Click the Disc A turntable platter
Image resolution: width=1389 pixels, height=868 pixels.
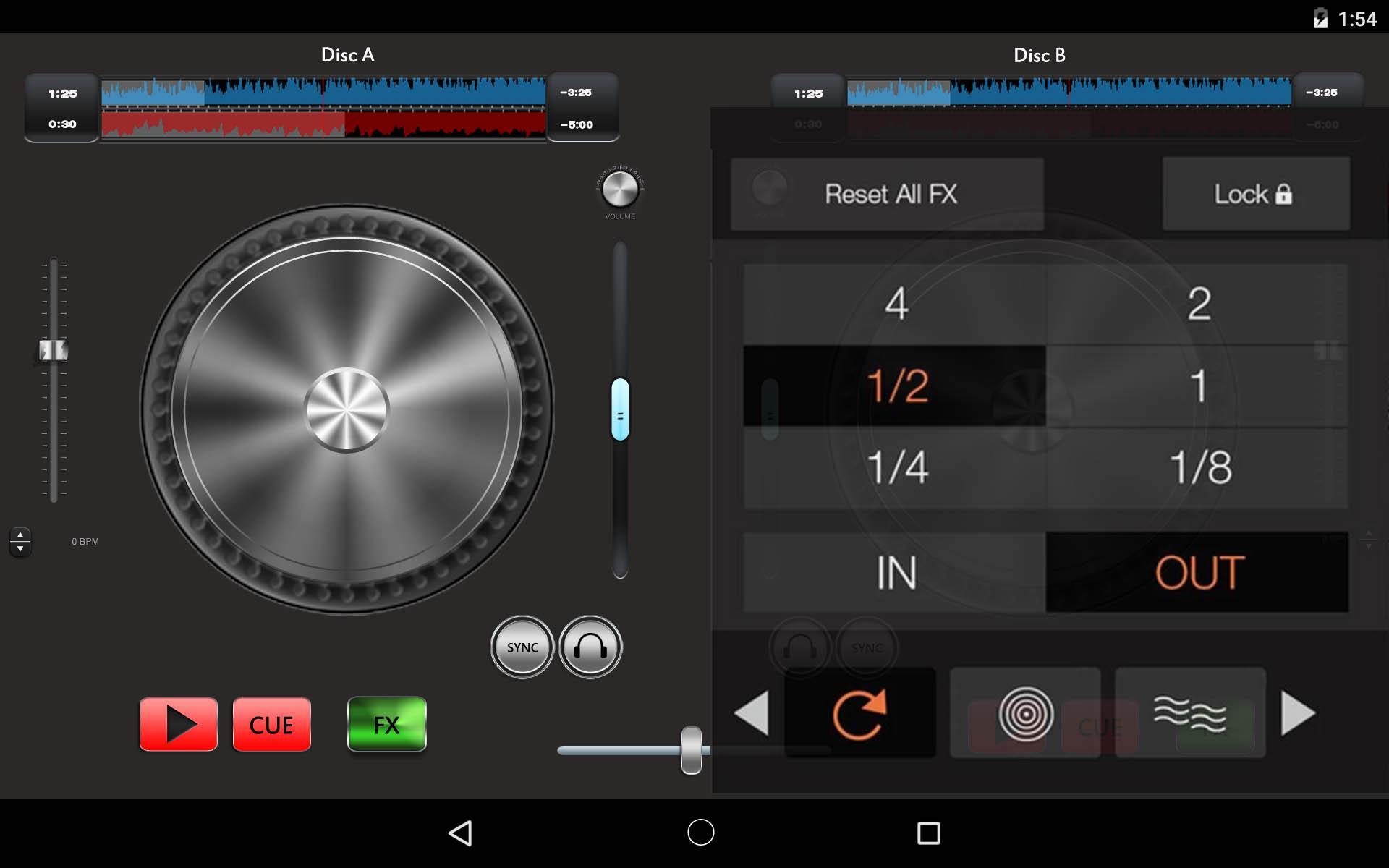click(347, 410)
